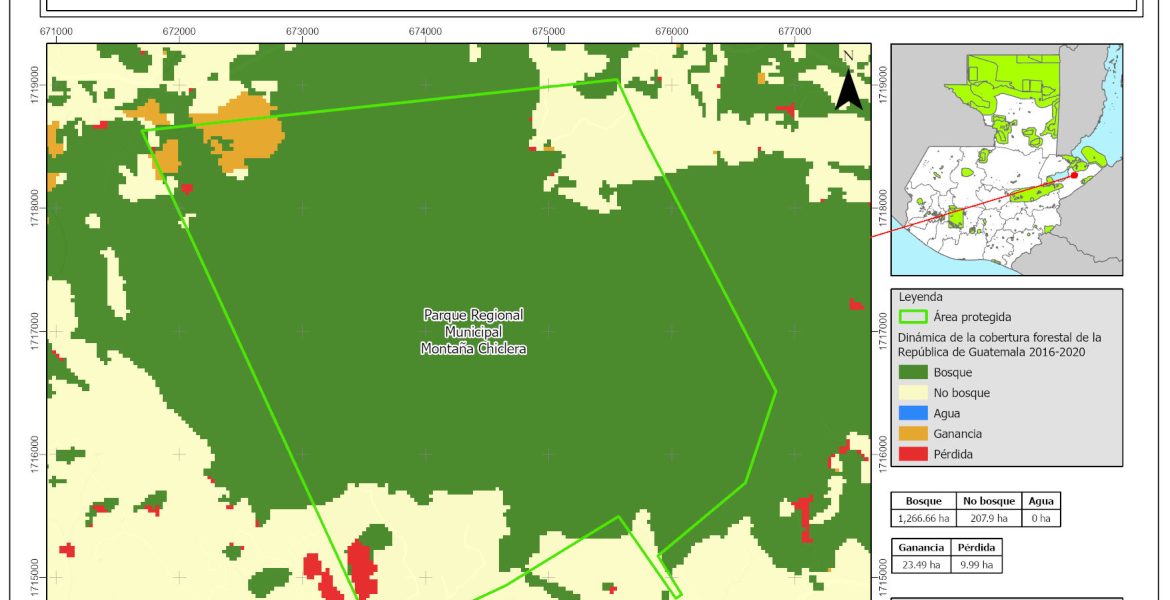
Task: Click the Parque Regional Municipal Montaña Chiclera label
Action: pyautogui.click(x=473, y=332)
